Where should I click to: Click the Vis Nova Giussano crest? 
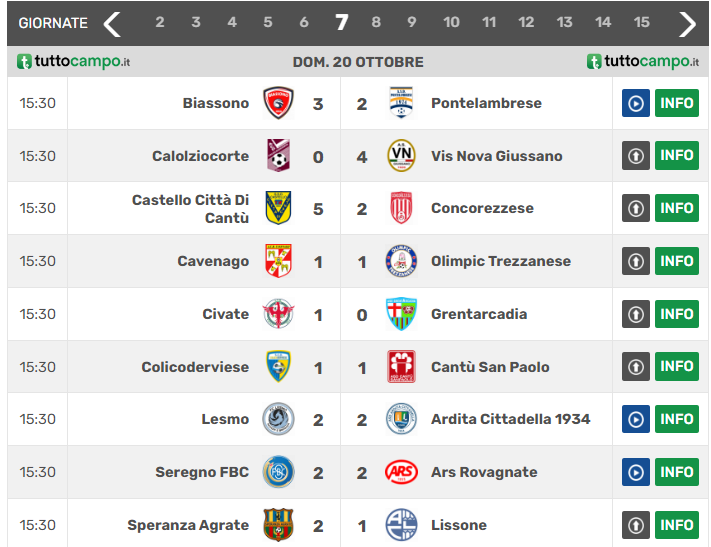(x=401, y=156)
